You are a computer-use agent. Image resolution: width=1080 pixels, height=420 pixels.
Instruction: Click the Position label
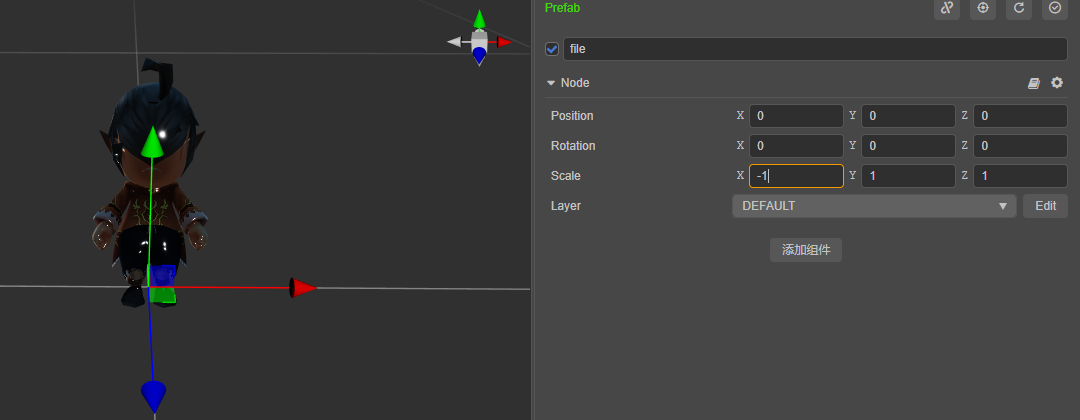pos(572,116)
